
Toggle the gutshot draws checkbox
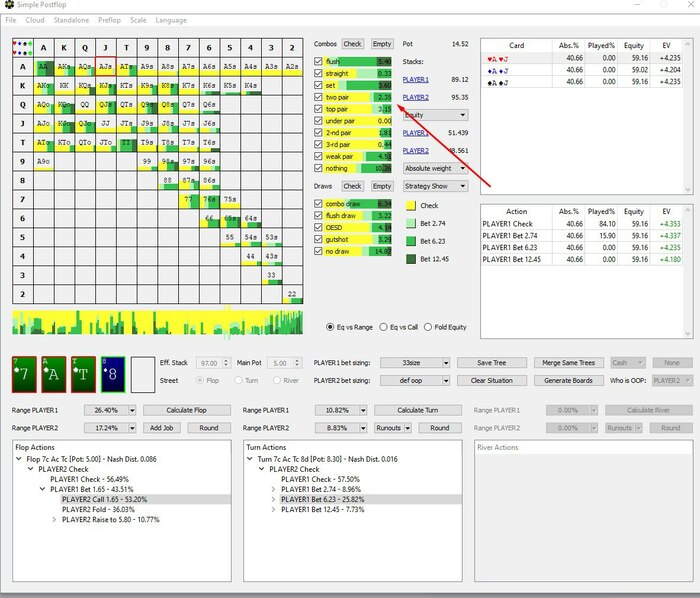click(318, 239)
